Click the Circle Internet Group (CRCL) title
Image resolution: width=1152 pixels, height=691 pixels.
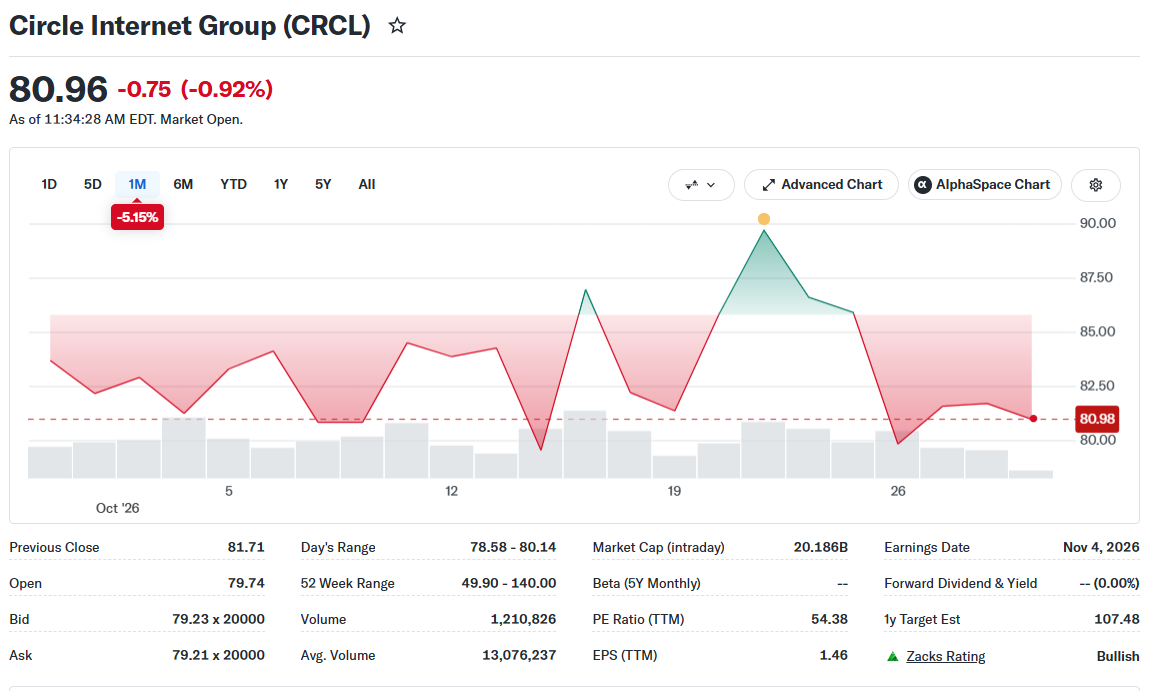(x=190, y=26)
